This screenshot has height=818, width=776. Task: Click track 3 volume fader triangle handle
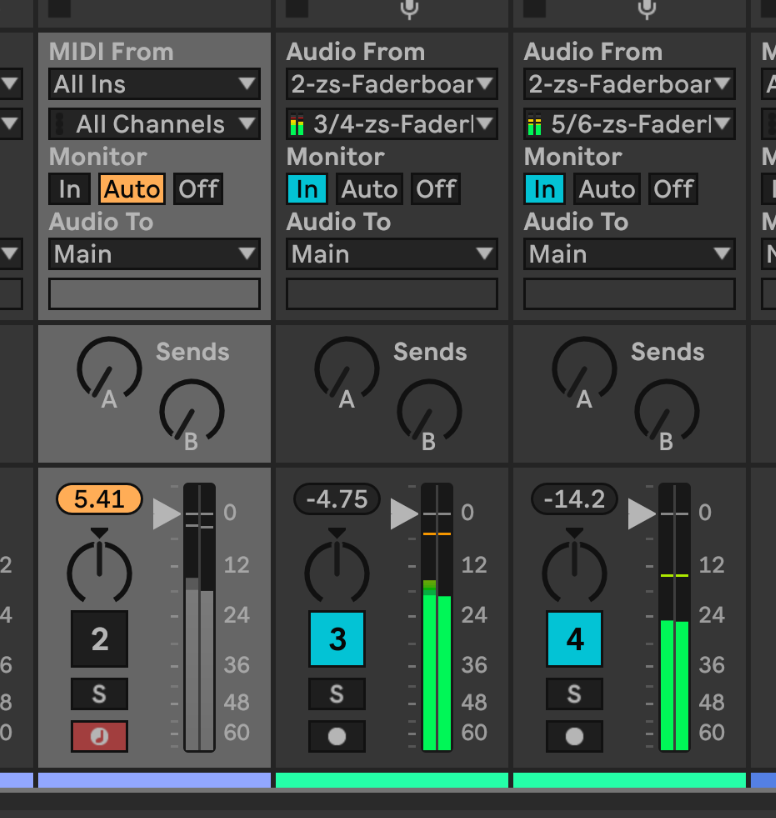(403, 514)
